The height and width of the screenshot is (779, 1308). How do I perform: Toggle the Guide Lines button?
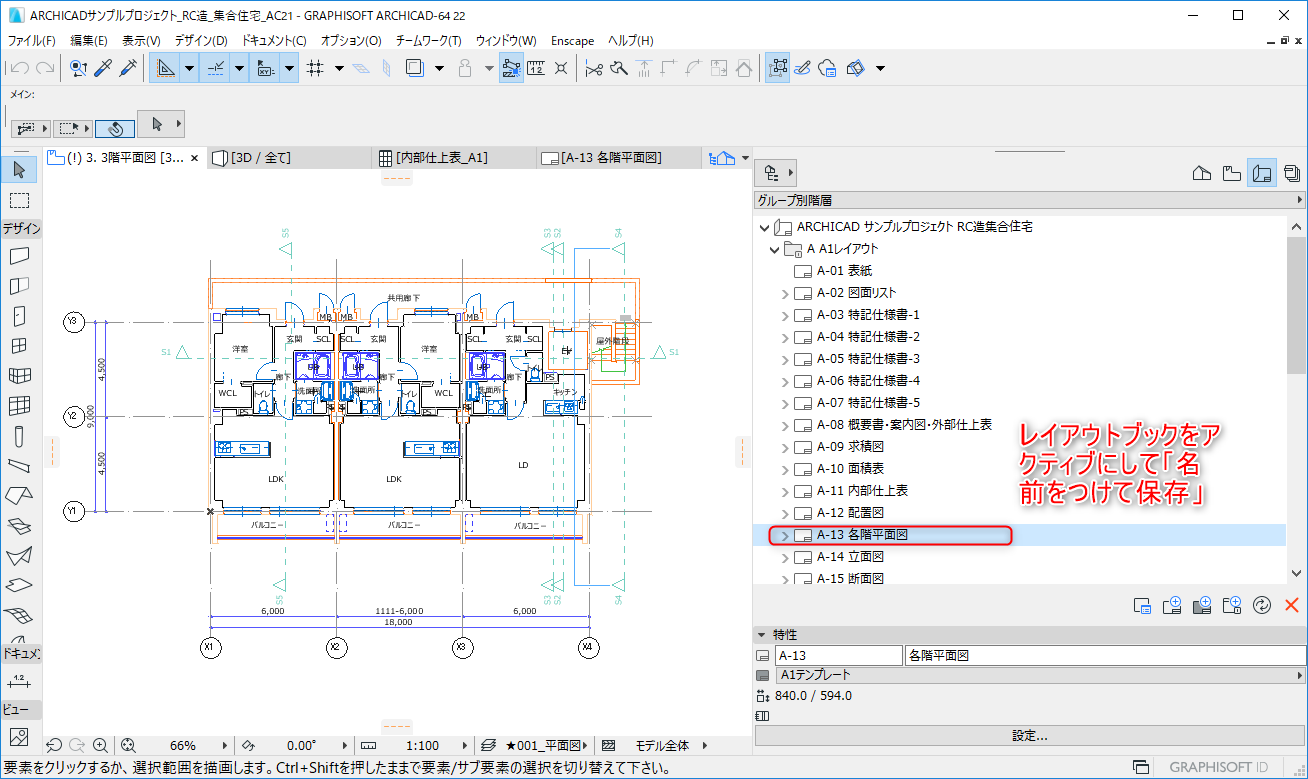click(x=166, y=68)
